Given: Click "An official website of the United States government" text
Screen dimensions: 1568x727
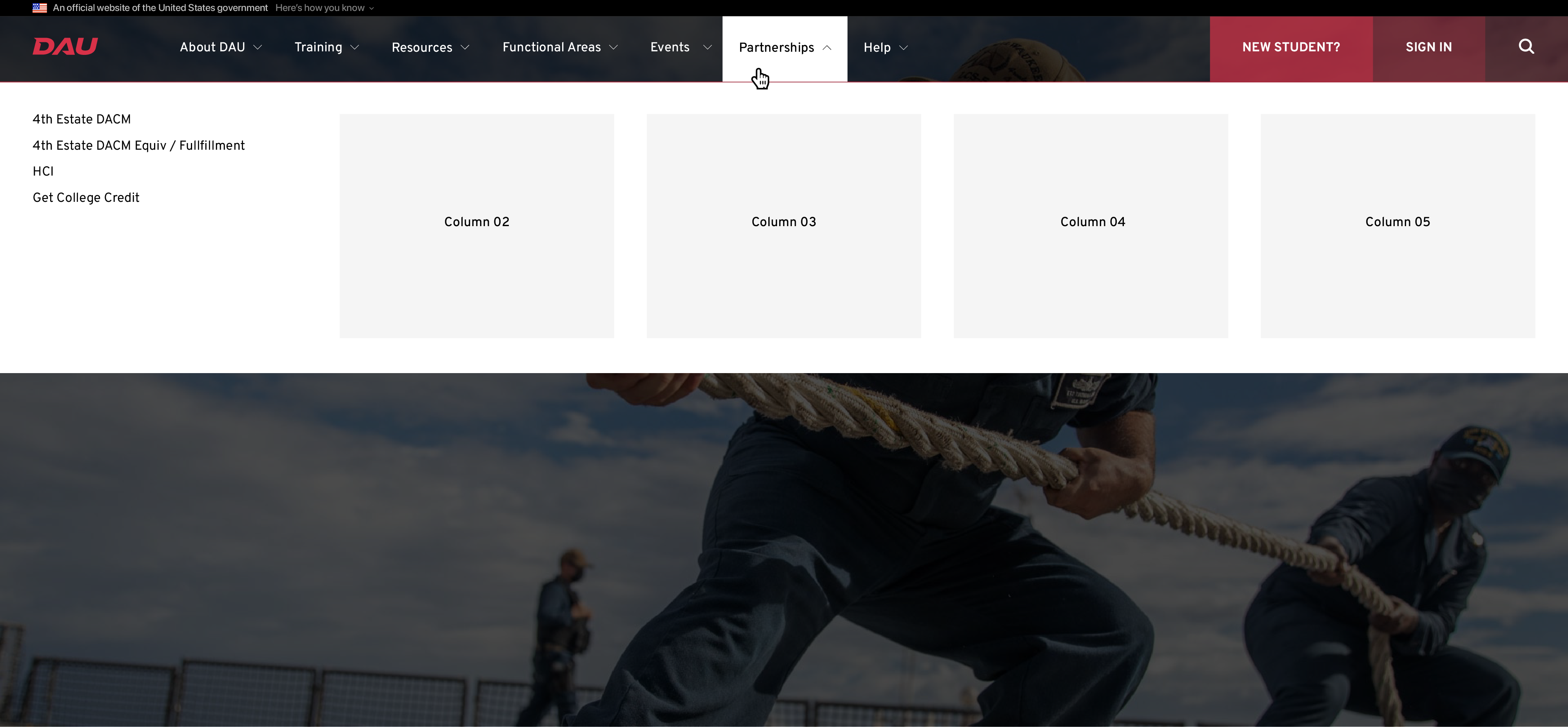Looking at the screenshot, I should coord(160,8).
